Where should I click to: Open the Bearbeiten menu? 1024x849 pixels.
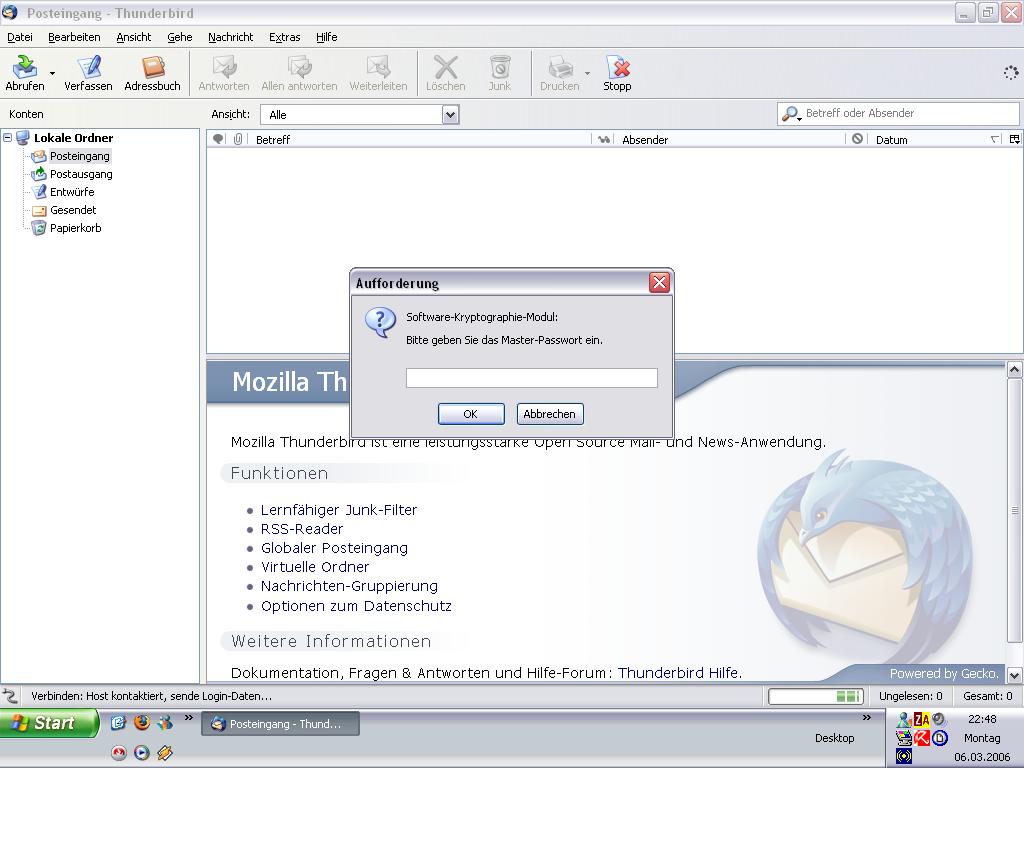coord(74,37)
